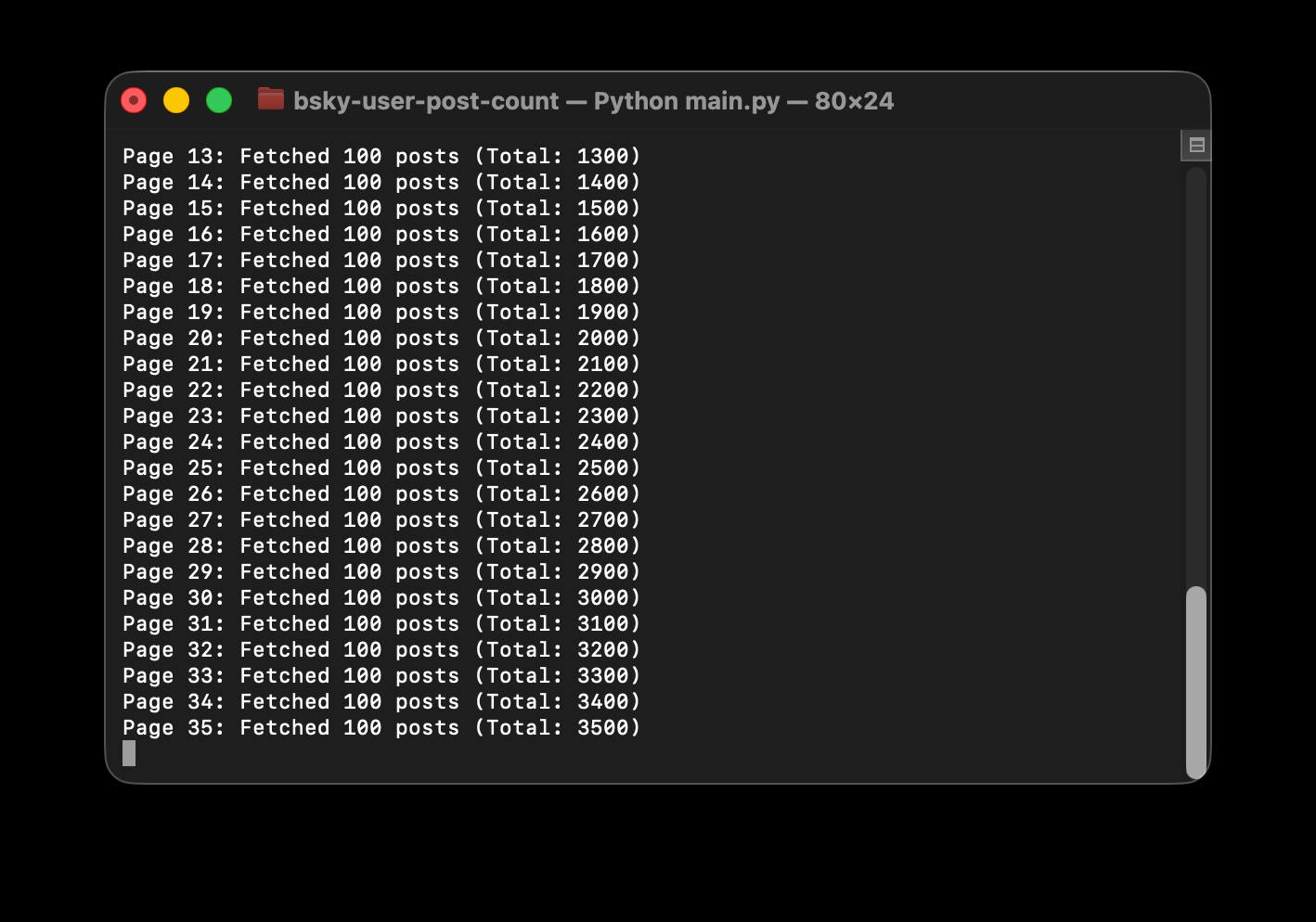1316x922 pixels.
Task: Click the Page 17 output line
Action: (x=381, y=261)
